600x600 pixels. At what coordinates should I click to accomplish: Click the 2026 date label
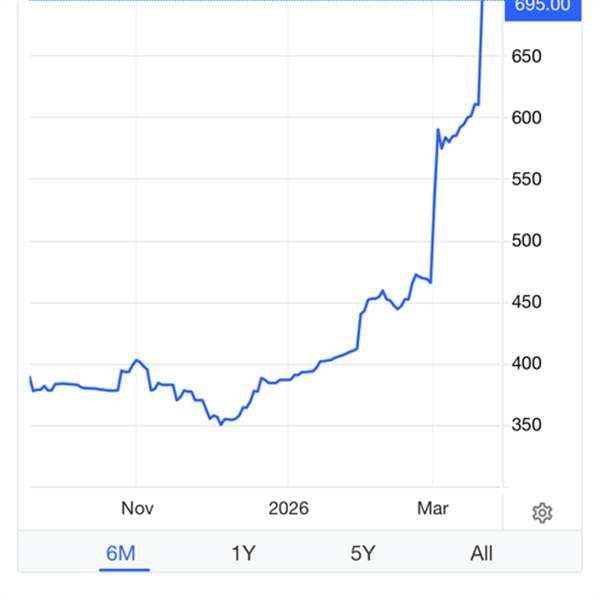tap(288, 508)
